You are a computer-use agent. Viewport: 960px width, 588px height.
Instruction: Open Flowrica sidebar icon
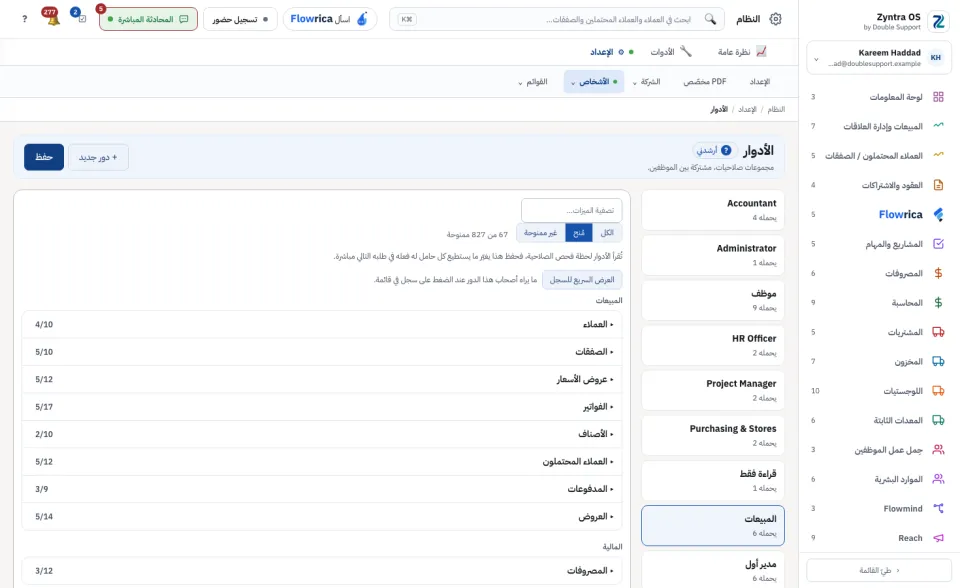[x=938, y=214]
